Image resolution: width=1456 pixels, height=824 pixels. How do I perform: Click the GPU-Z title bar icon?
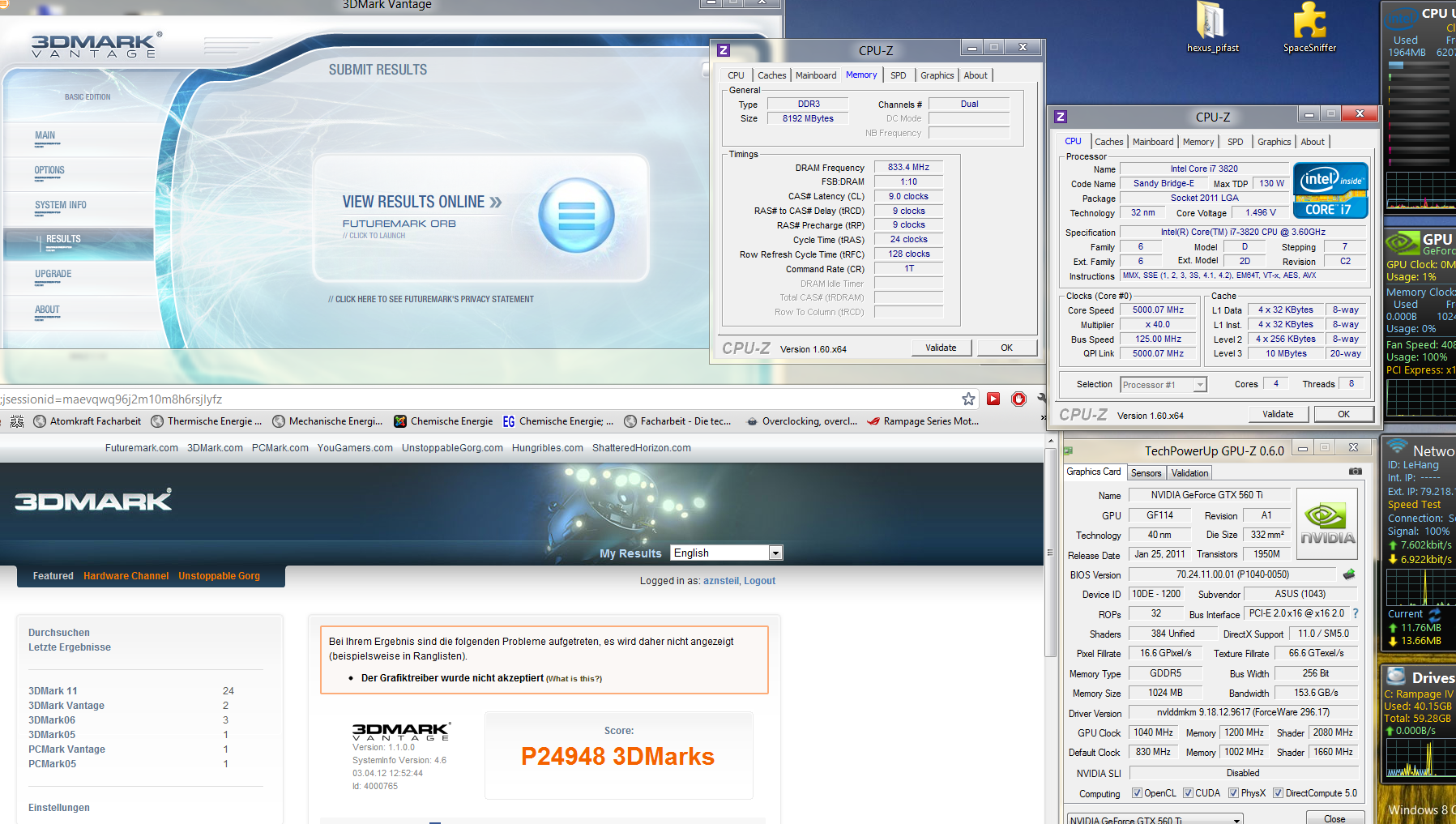pos(1069,450)
